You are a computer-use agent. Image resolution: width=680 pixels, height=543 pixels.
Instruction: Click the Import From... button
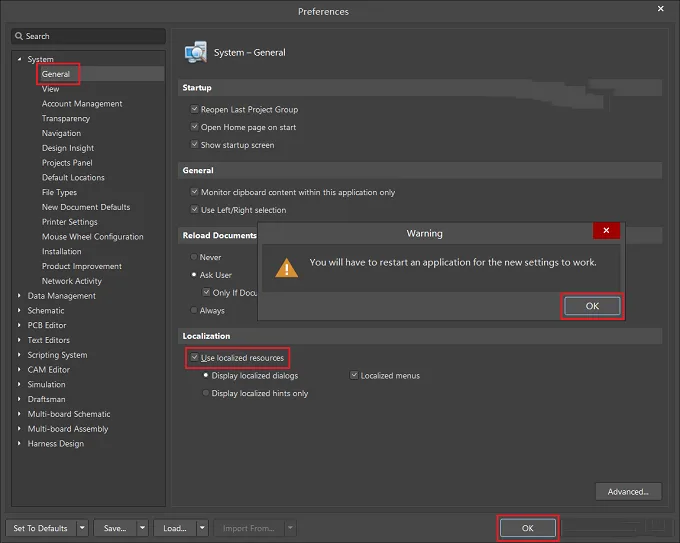[x=249, y=528]
